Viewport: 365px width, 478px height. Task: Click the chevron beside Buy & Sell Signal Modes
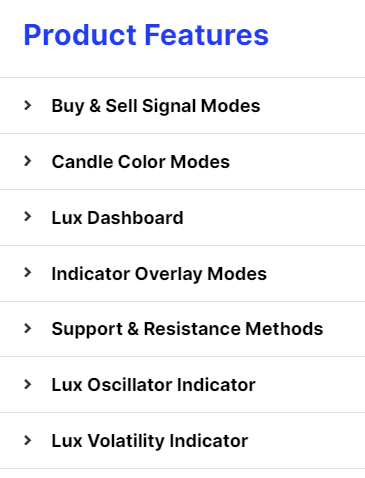pos(28,105)
